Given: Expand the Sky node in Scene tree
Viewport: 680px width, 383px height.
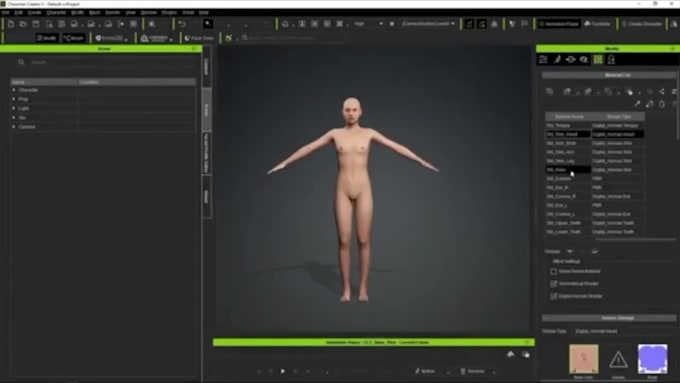Looking at the screenshot, I should [14, 118].
